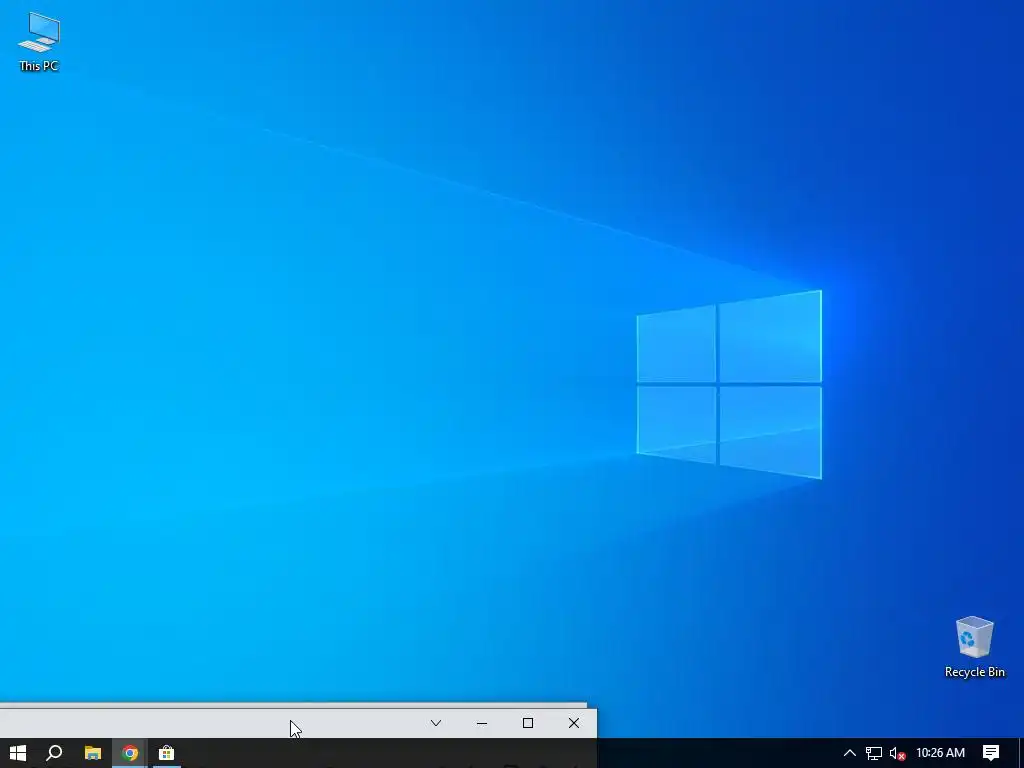Screen dimensions: 1024x768
Task: Click the chevron dropdown in the Chrome title bar
Action: click(436, 723)
